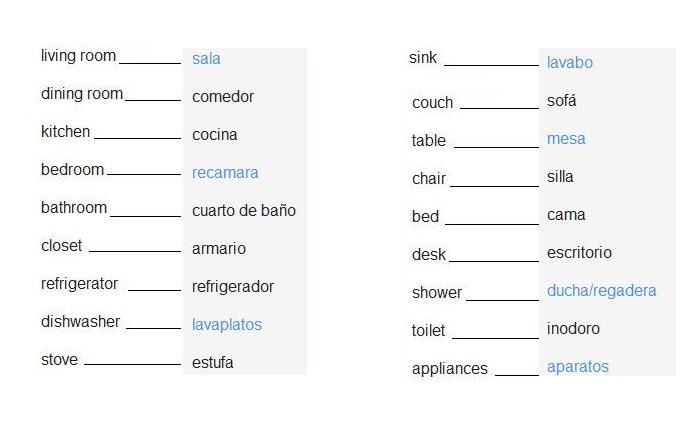Screen dimensions: 692x434
Task: Click the answer "escritorio"
Action: (579, 253)
